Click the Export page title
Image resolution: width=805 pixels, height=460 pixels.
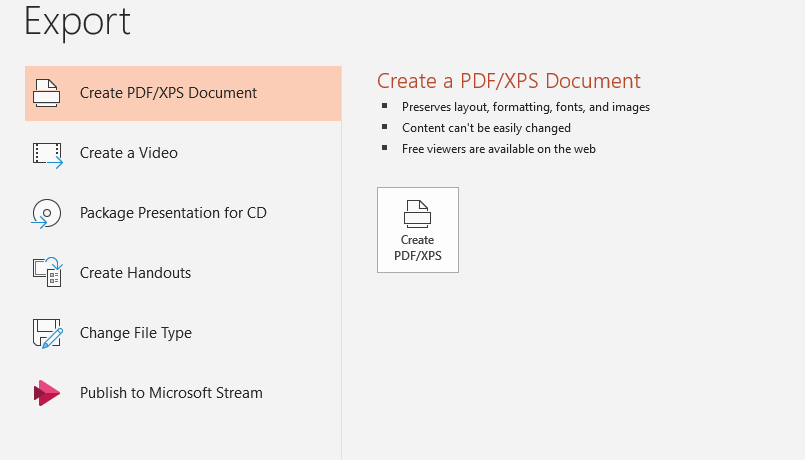(77, 21)
